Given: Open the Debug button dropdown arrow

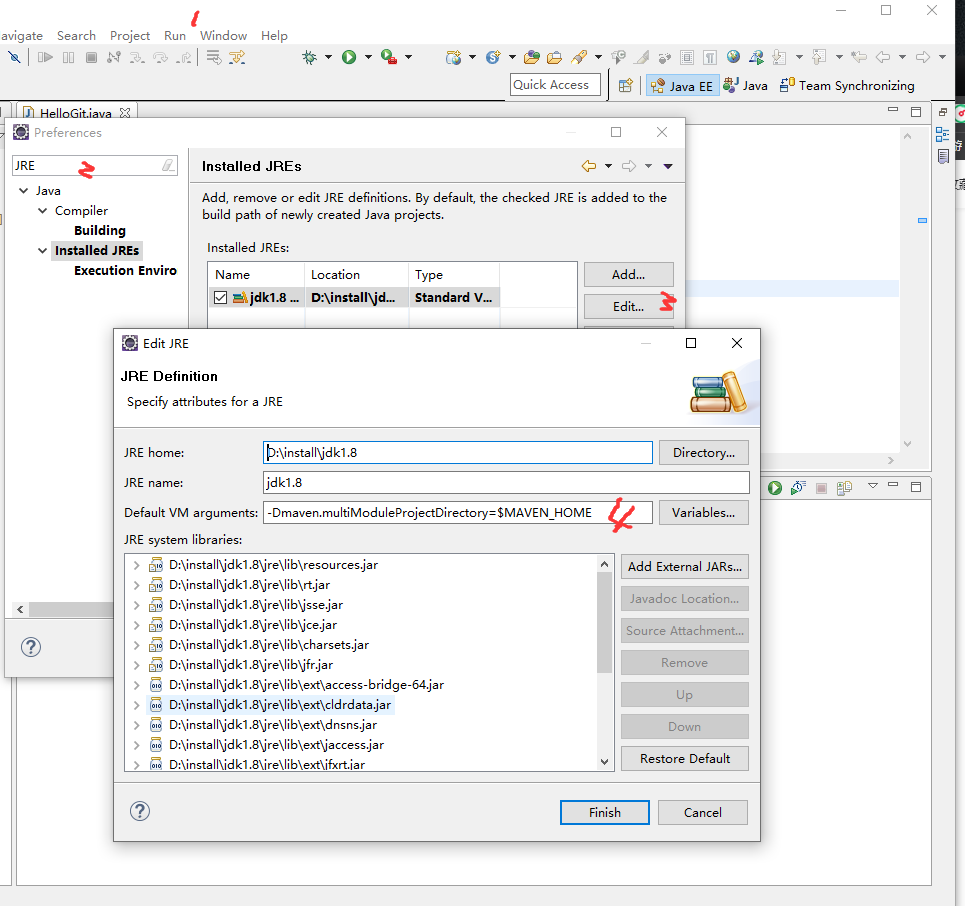Looking at the screenshot, I should coord(328,57).
